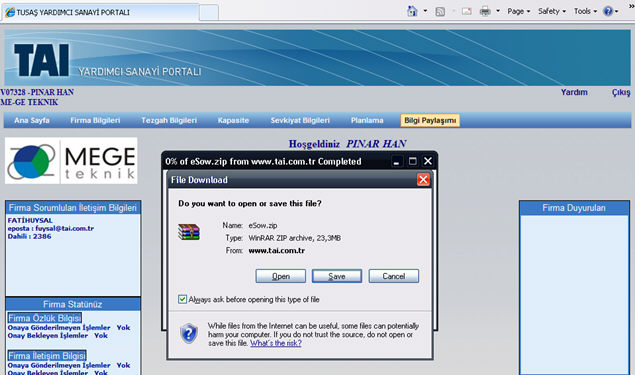Open Kapasite menu item
Screen dimensions: 635x375
click(x=233, y=120)
